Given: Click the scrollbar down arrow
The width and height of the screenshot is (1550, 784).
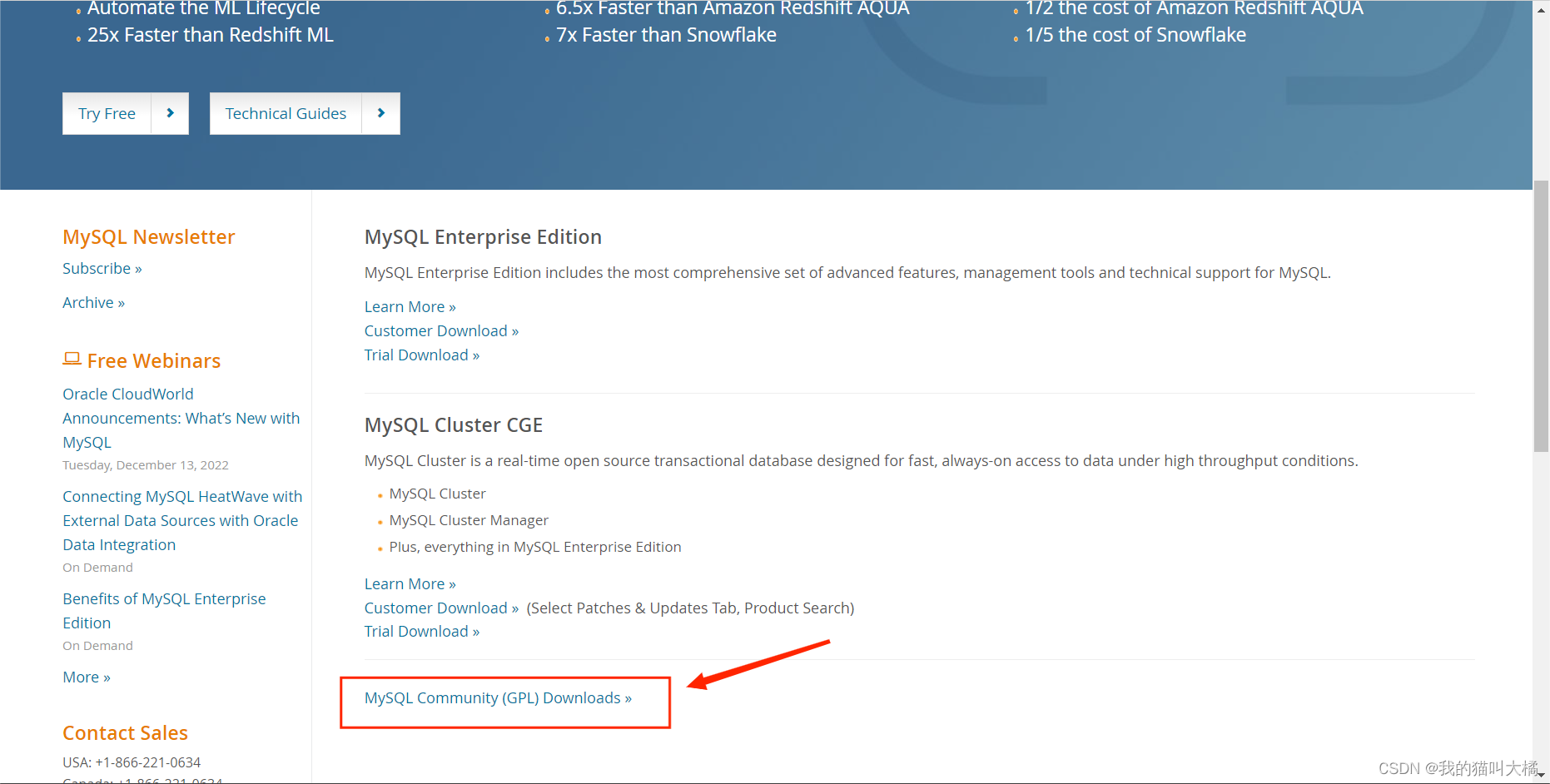Looking at the screenshot, I should [x=1541, y=776].
